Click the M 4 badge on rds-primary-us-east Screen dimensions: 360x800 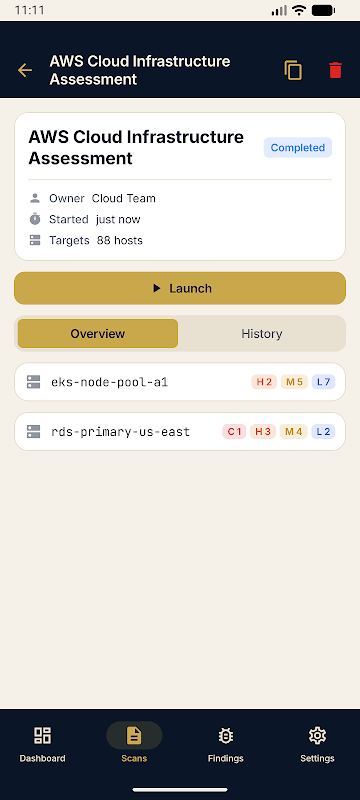[294, 432]
